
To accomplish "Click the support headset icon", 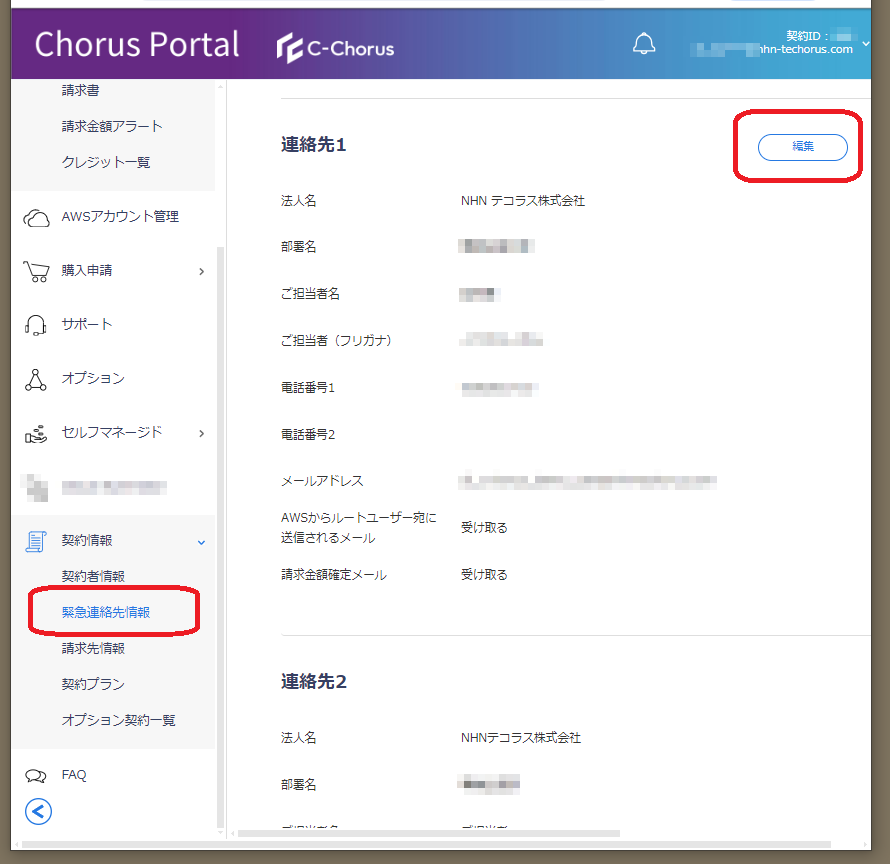I will [36, 325].
